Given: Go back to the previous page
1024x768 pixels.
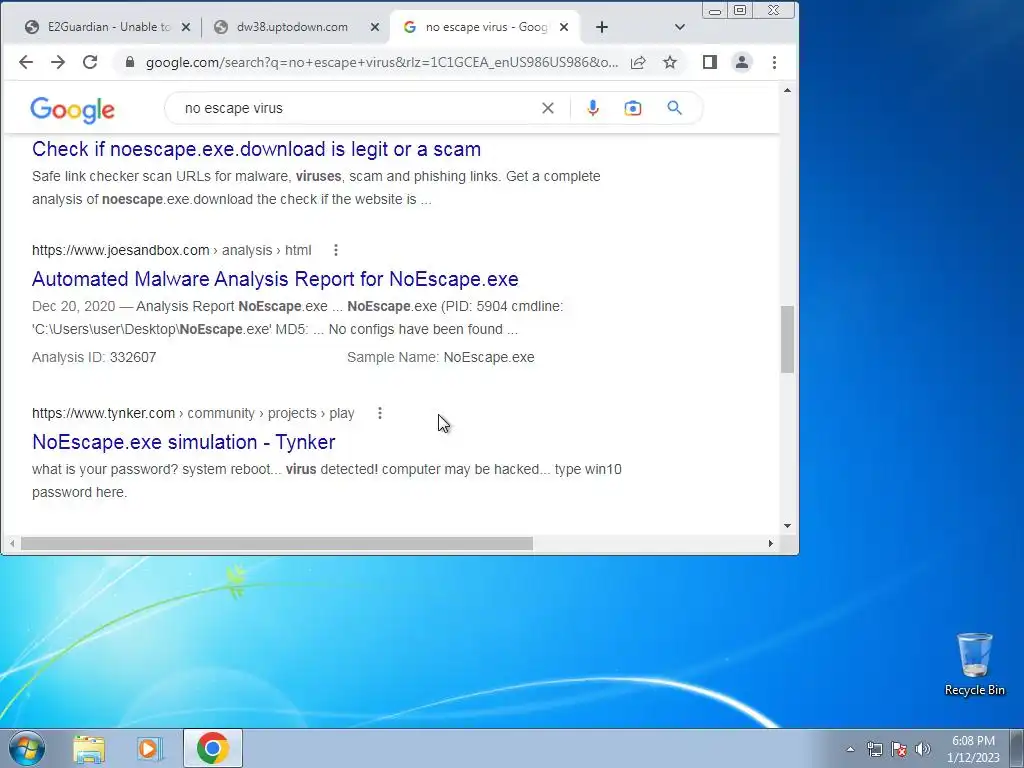Looking at the screenshot, I should click(x=25, y=62).
